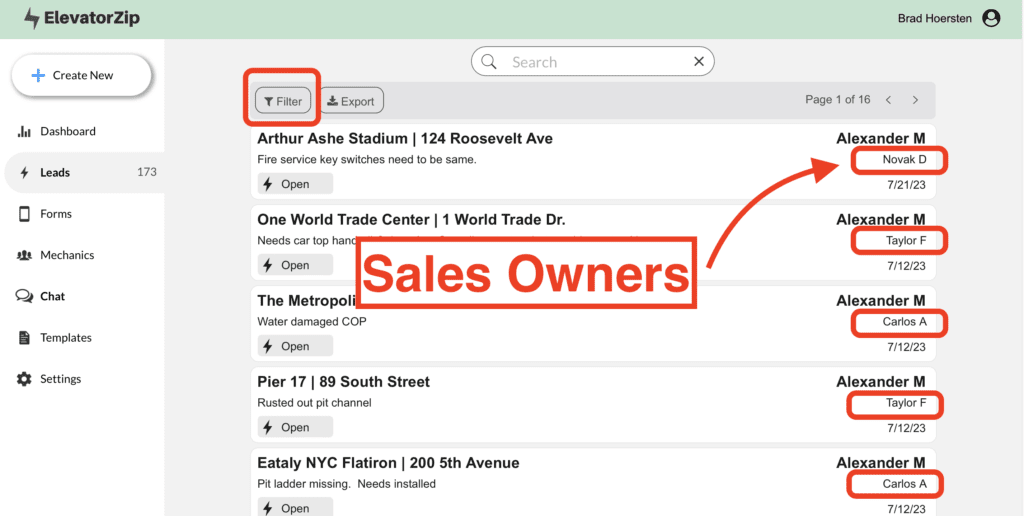Viewport: 1024px width, 516px height.
Task: Export the leads list
Action: click(351, 101)
